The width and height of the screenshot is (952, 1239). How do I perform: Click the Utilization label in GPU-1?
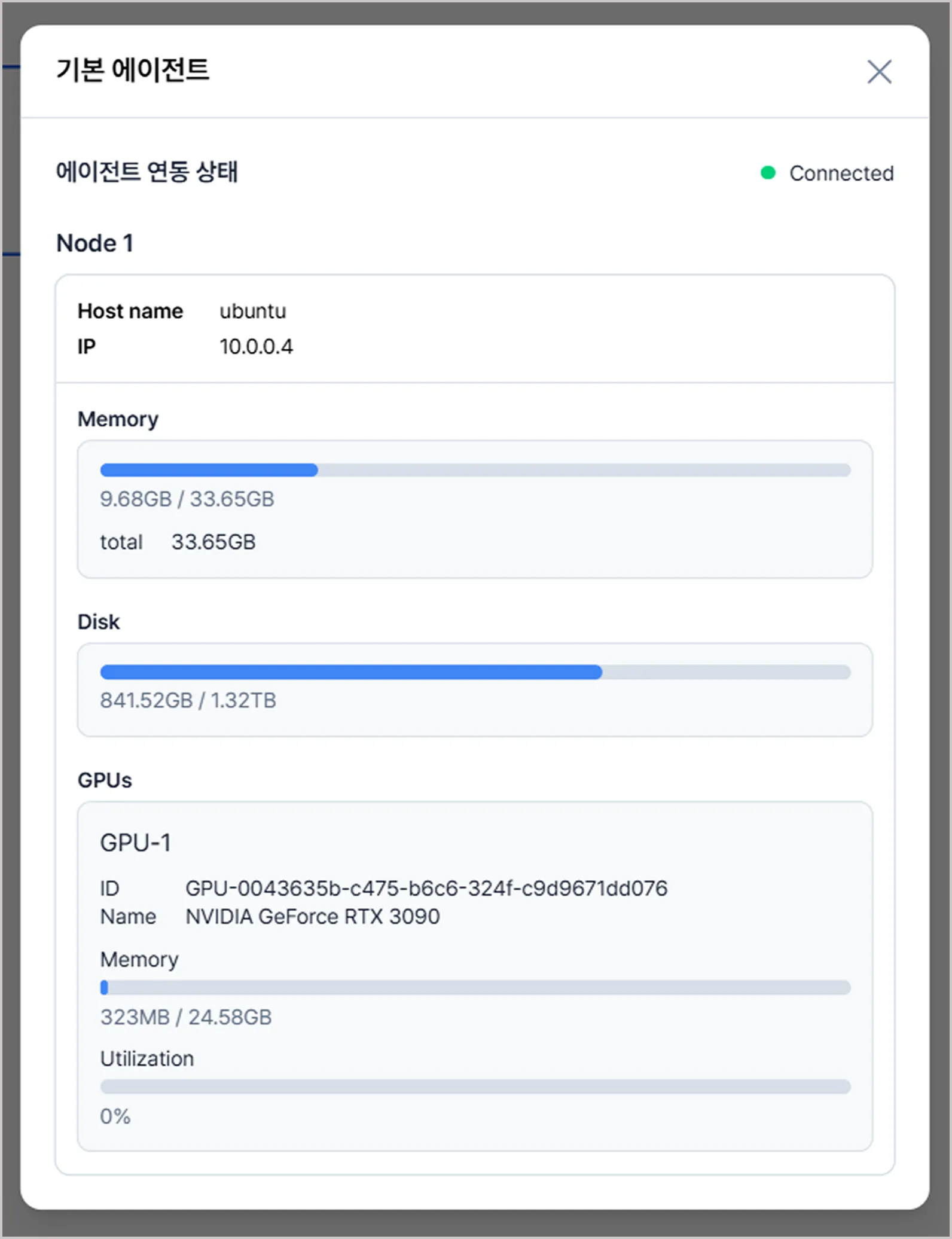(147, 1059)
